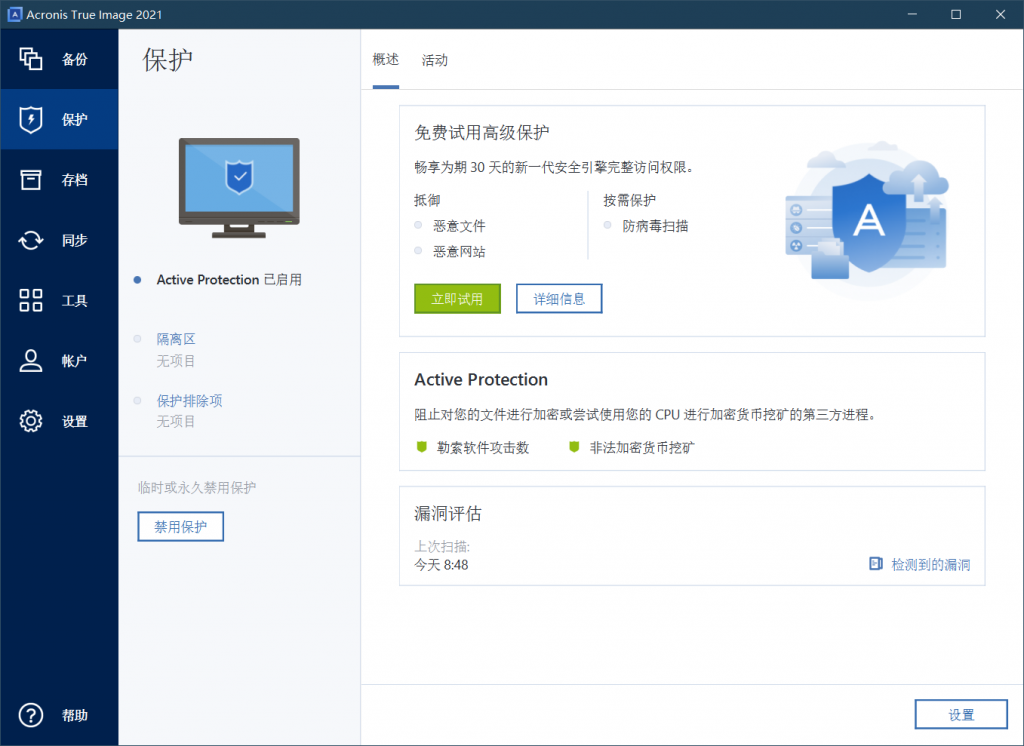Click 无项目 under 保护排除项
Screen dimensions: 1024x746
[x=176, y=421]
